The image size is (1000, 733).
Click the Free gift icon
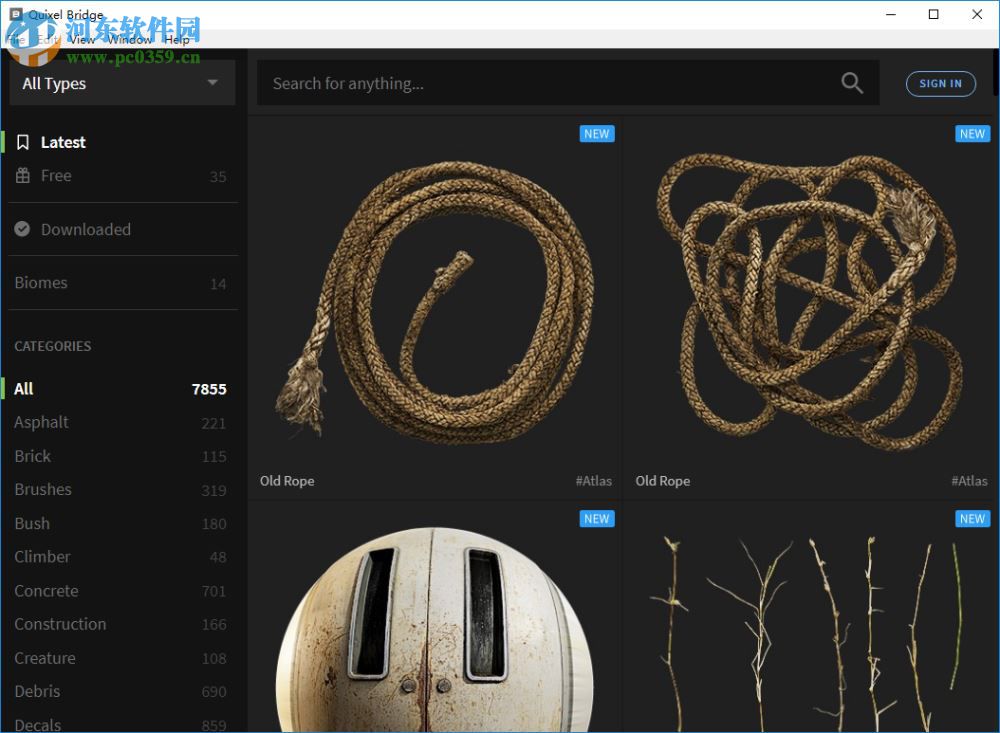click(x=22, y=175)
